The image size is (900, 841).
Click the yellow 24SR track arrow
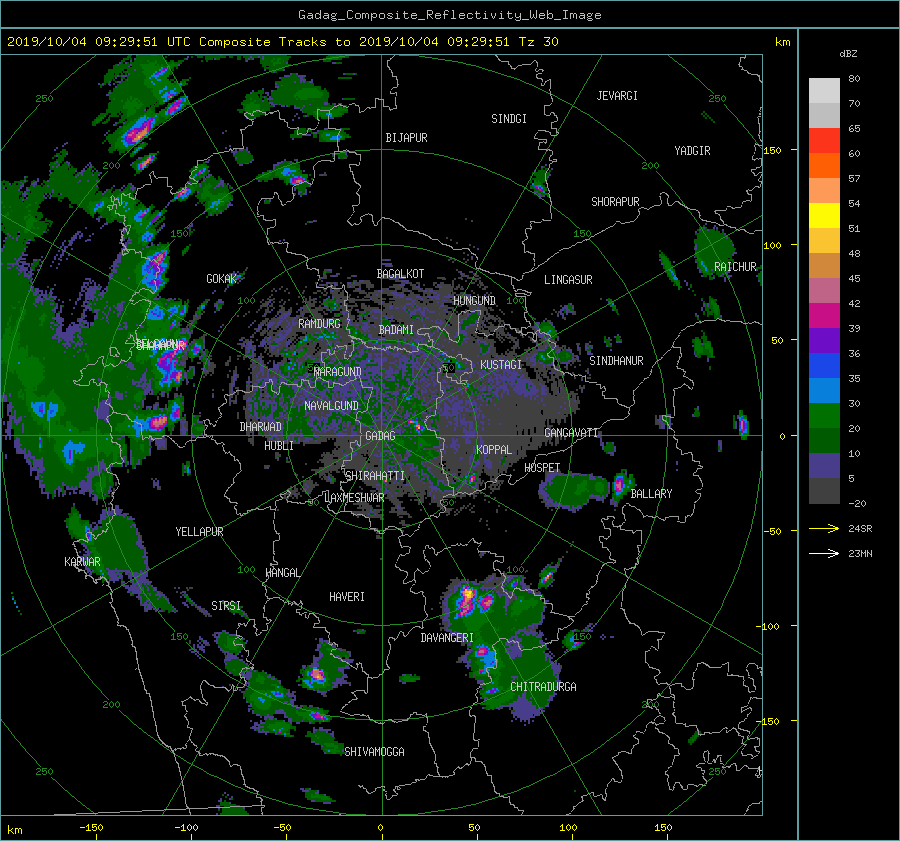click(824, 528)
